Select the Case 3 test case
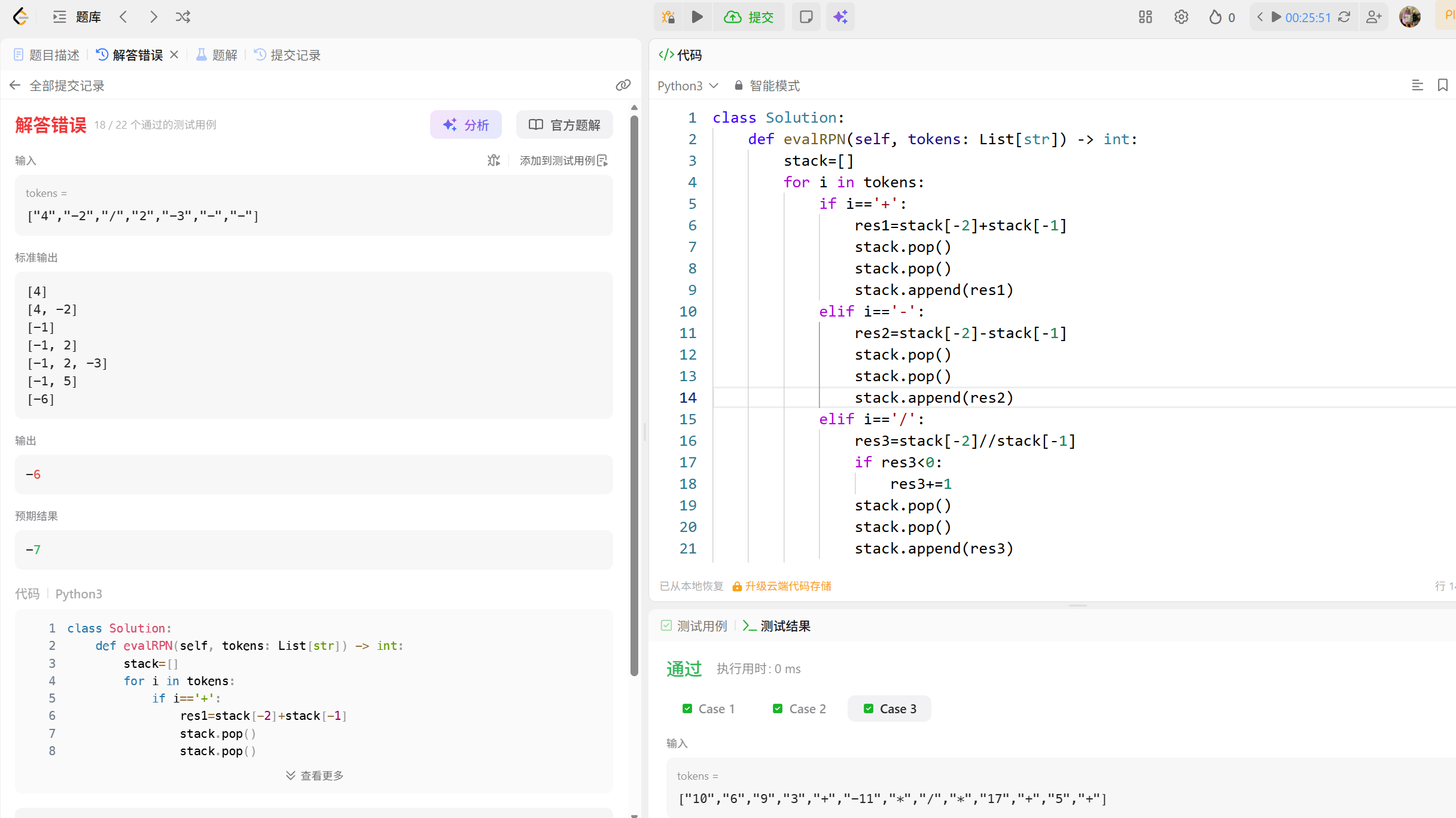The height and width of the screenshot is (818, 1456). click(890, 708)
